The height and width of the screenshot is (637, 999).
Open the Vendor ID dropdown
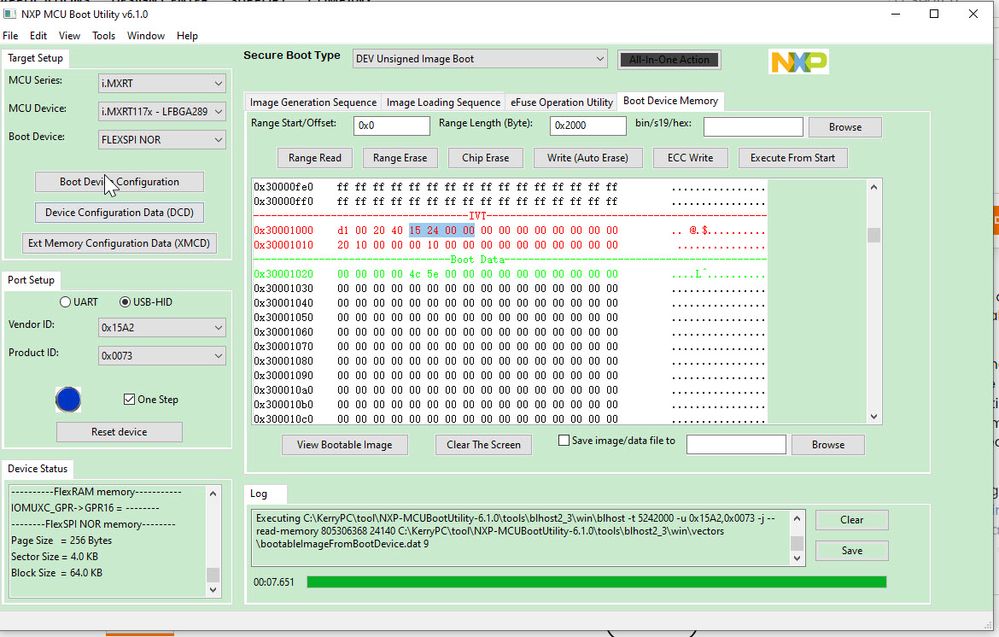coord(162,327)
